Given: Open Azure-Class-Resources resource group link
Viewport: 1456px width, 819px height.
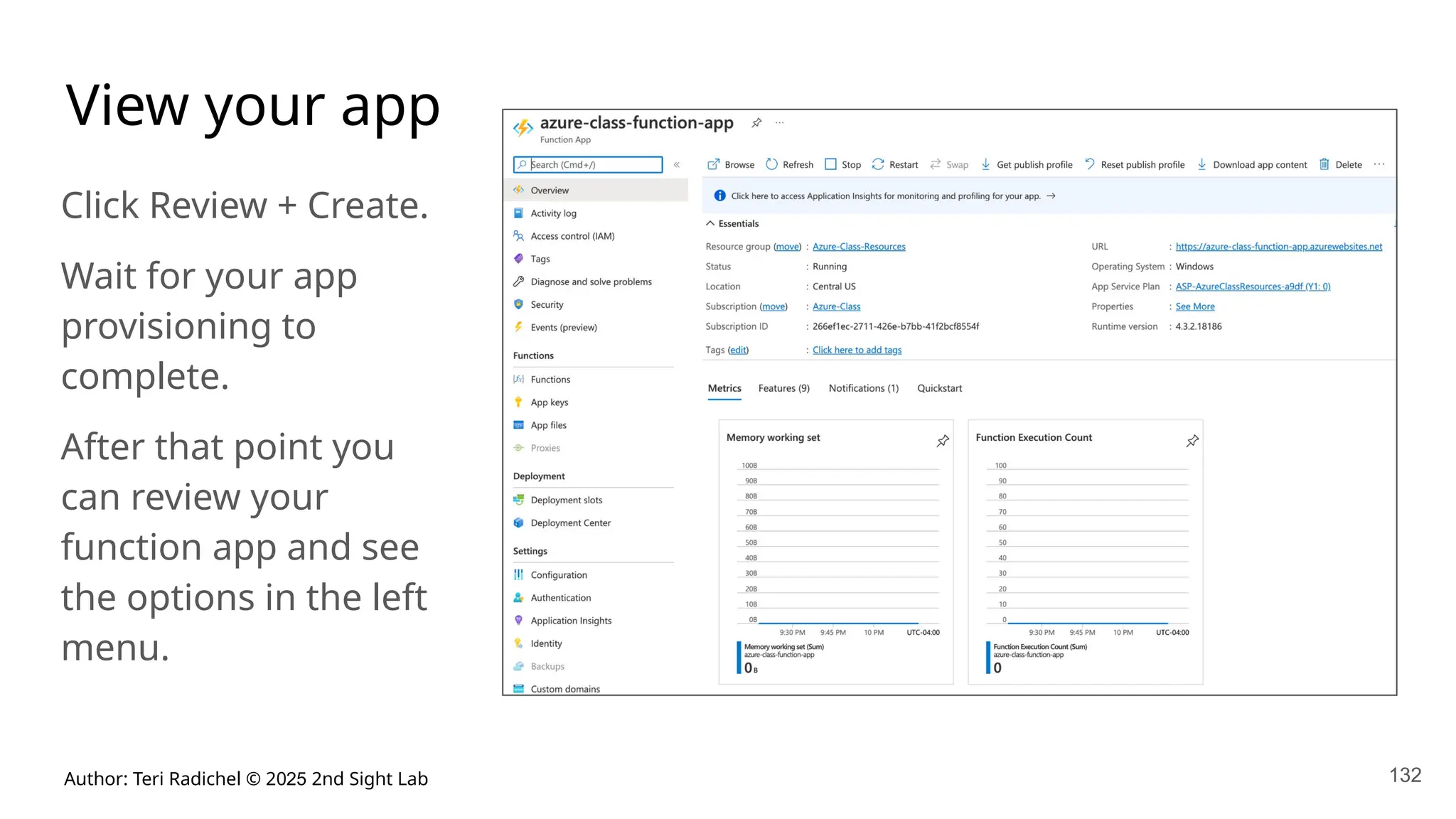Looking at the screenshot, I should click(x=859, y=247).
